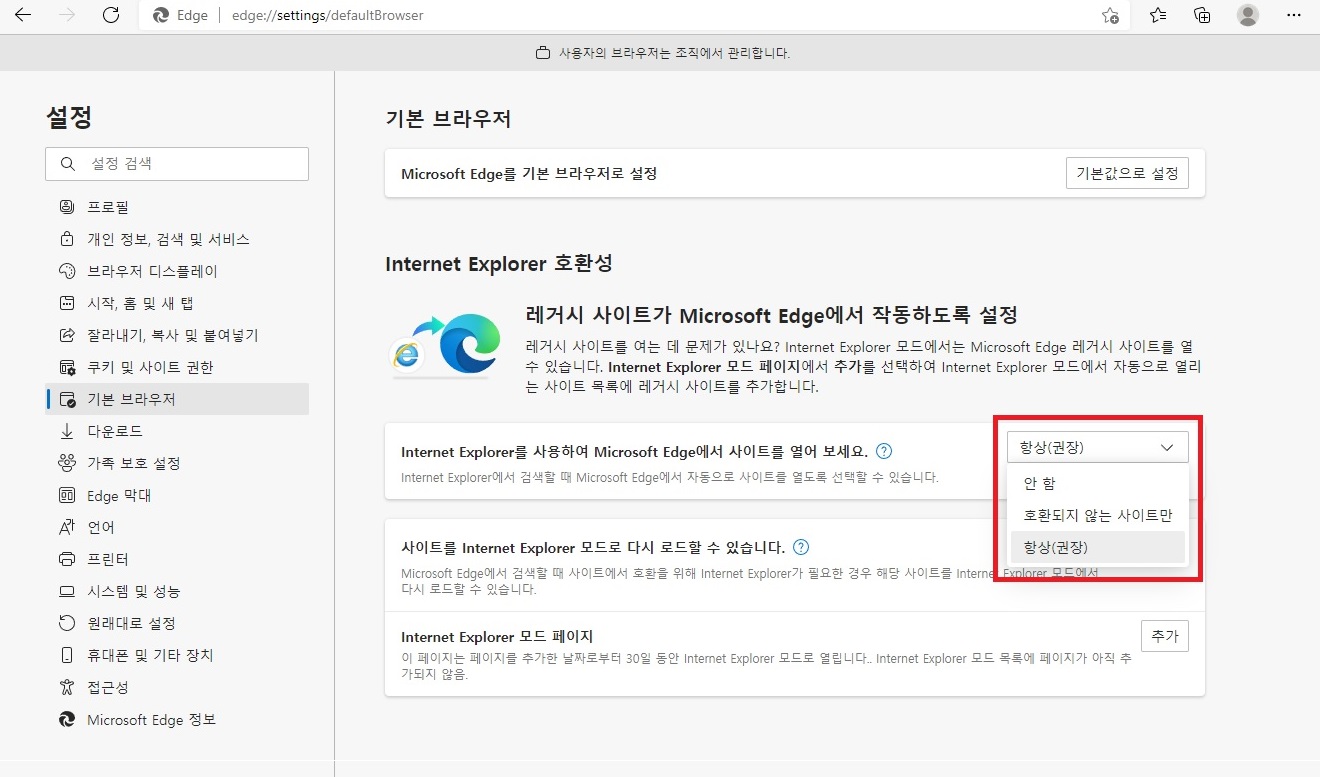Click the Edge 막대 icon

(67, 495)
